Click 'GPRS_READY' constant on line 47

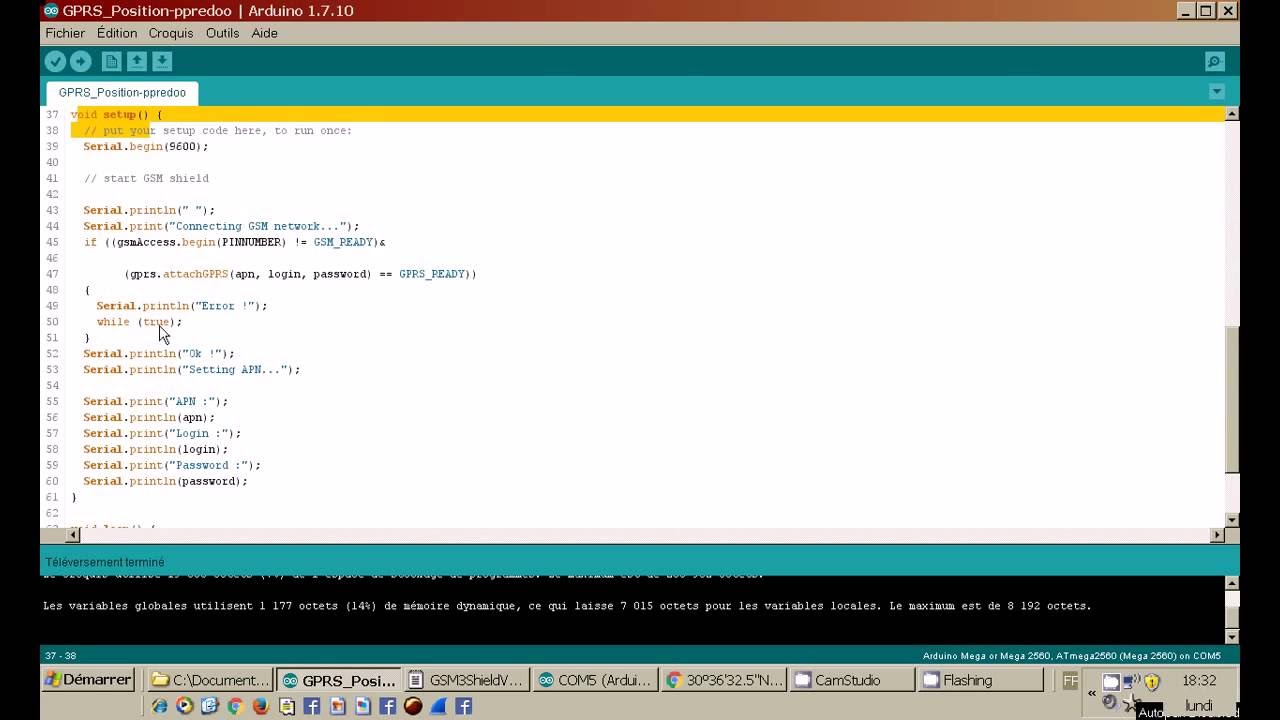click(432, 274)
